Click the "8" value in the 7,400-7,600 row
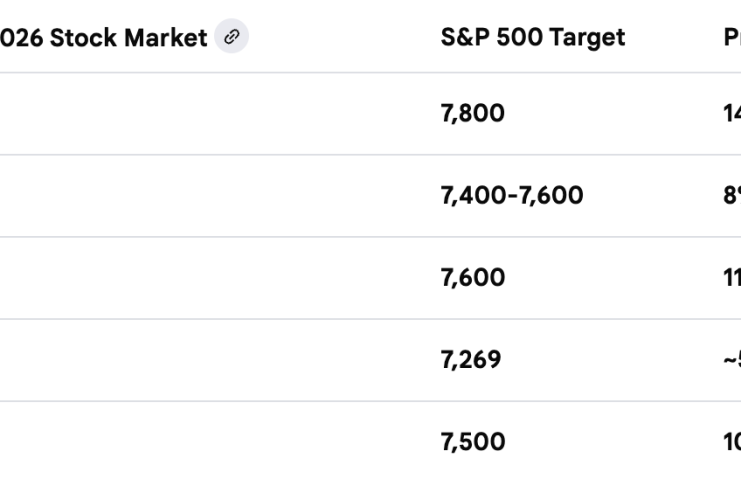Screen dimensions: 741x486 [731, 196]
